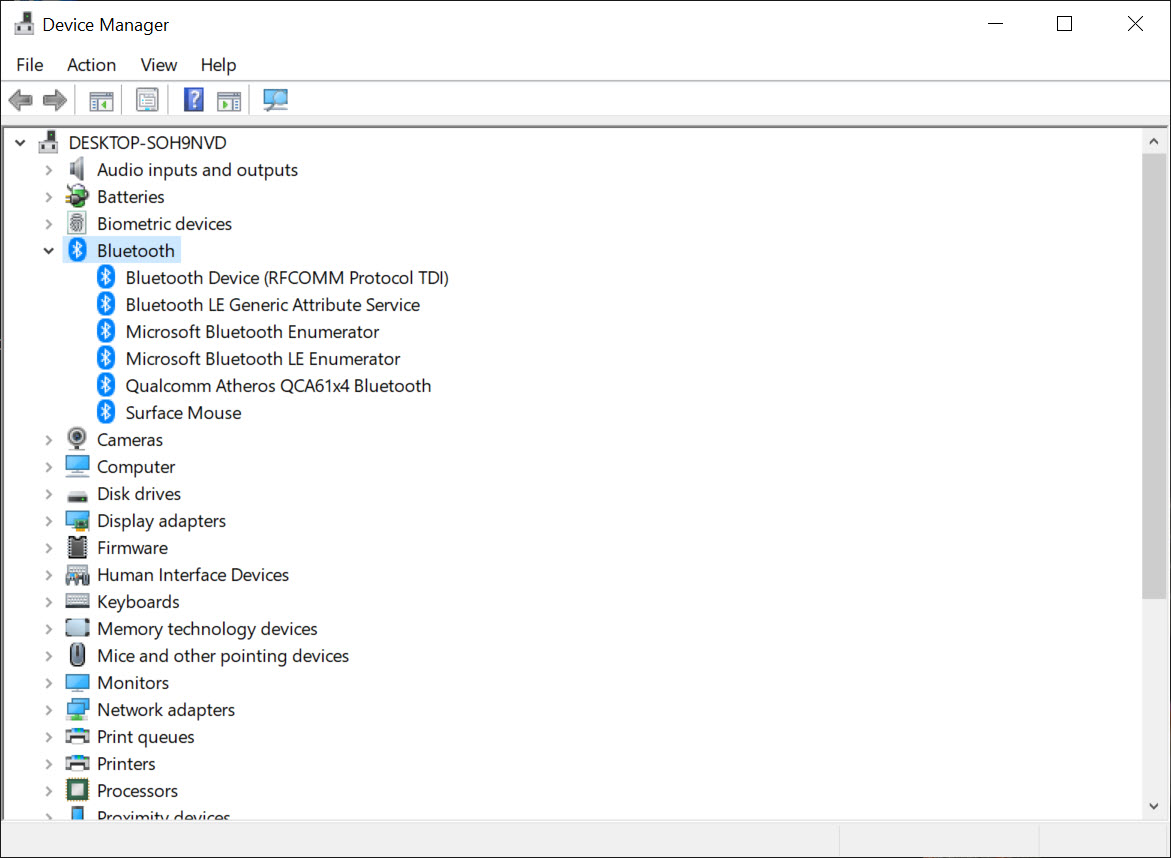
Task: Minimize the Device Manager window
Action: (x=995, y=24)
